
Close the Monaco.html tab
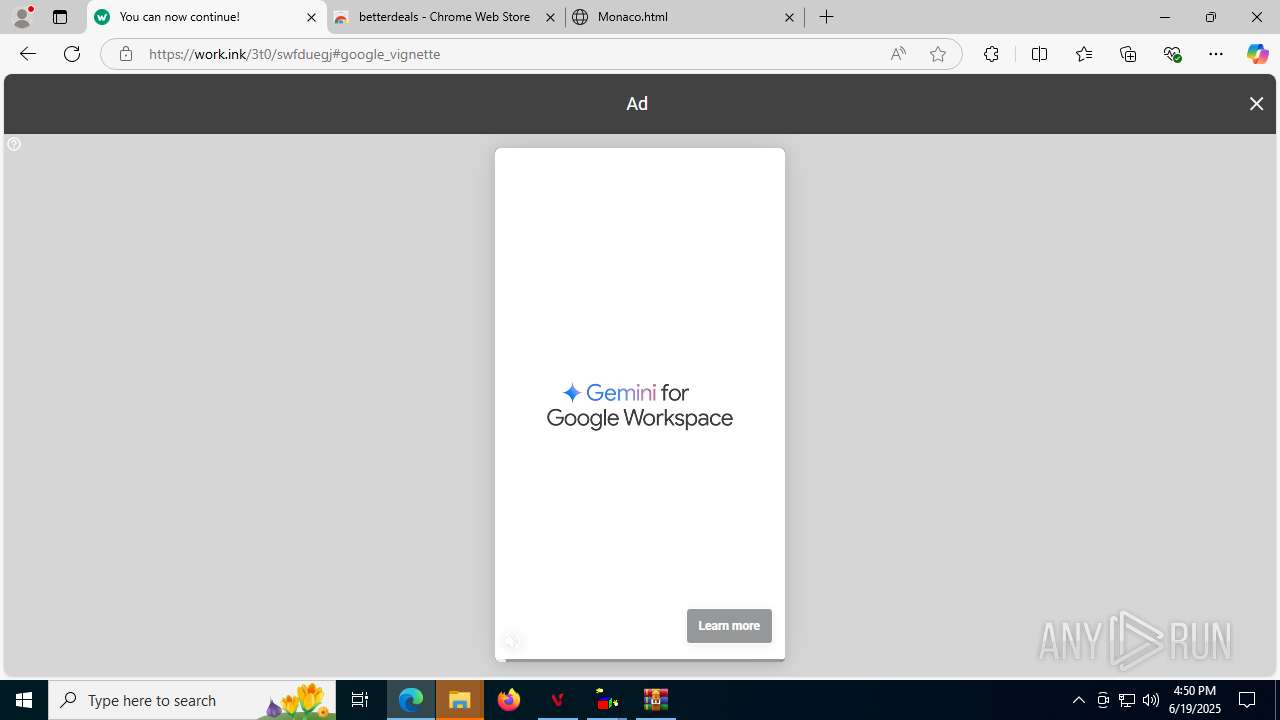pos(789,17)
